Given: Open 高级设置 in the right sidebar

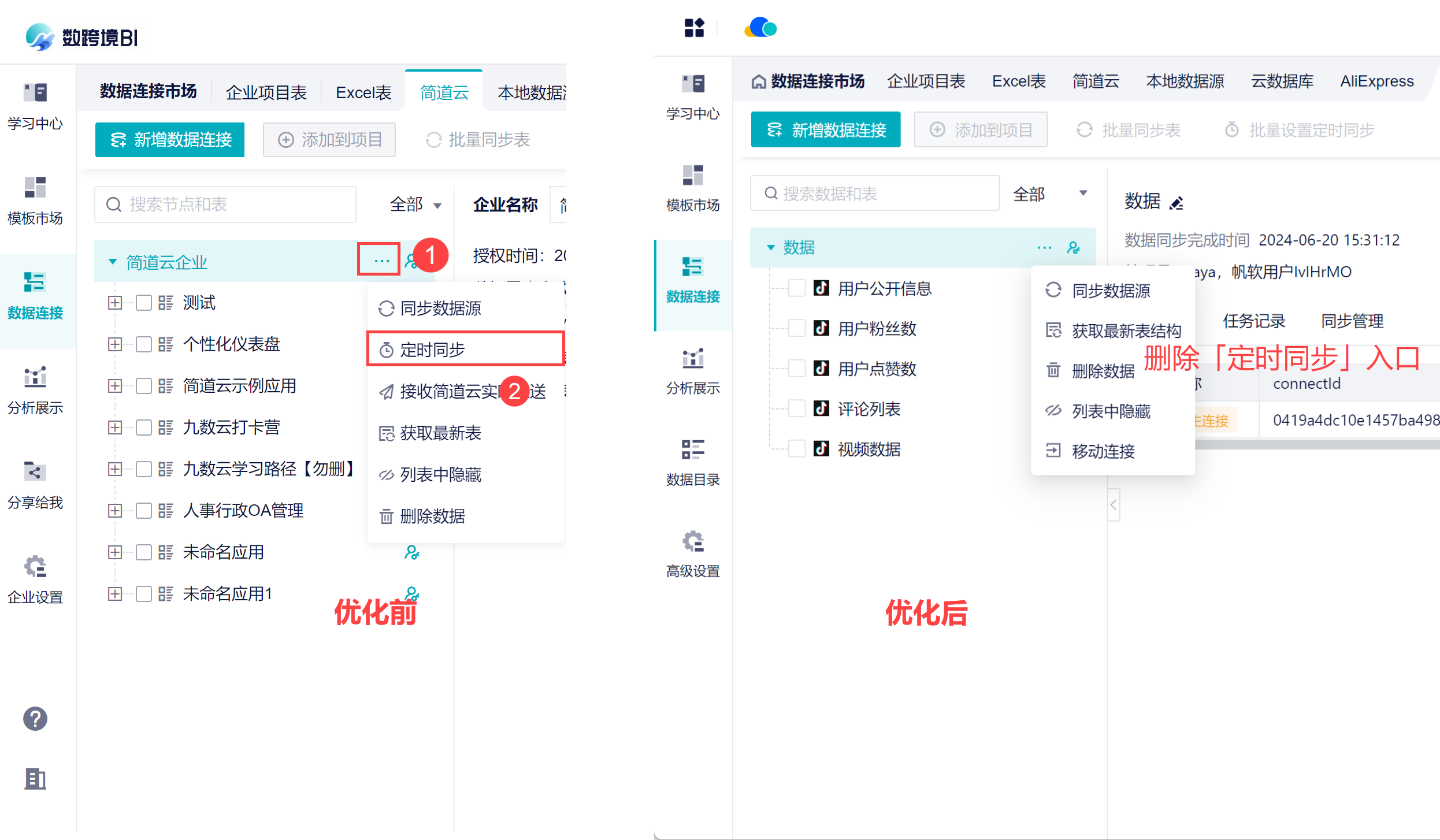Looking at the screenshot, I should click(692, 553).
